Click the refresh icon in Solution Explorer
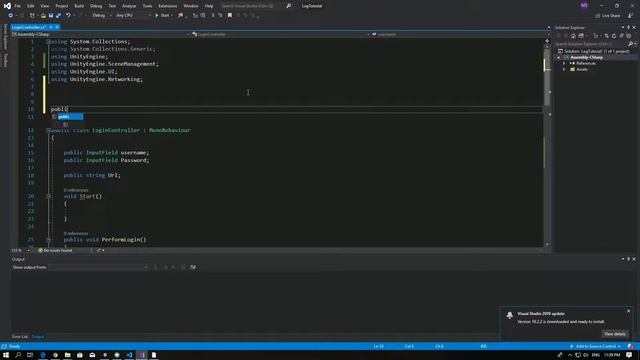The height and width of the screenshot is (360, 640). pyautogui.click(x=613, y=36)
